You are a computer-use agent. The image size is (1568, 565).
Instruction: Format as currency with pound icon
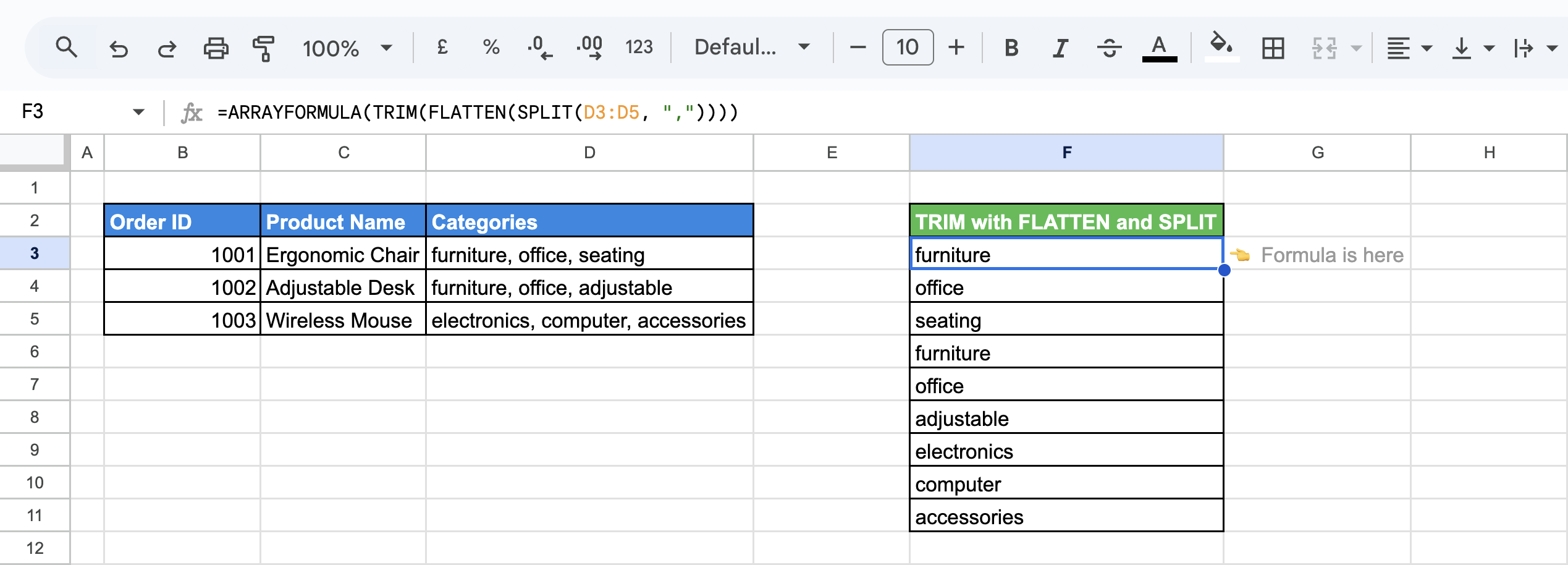pos(442,48)
